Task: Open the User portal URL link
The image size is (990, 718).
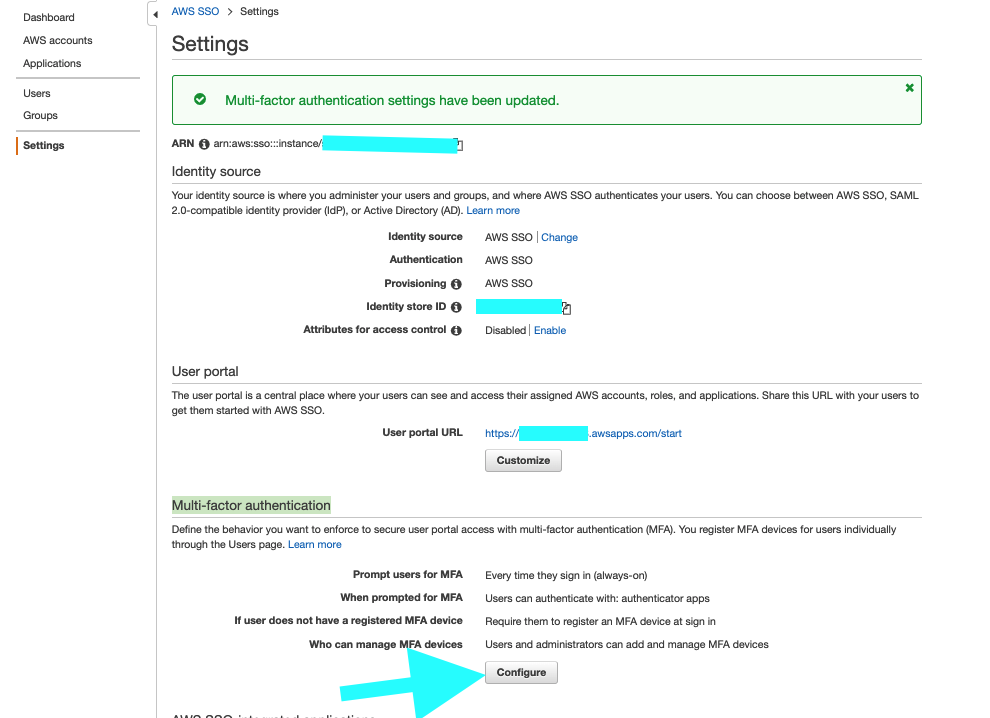Action: coord(583,433)
